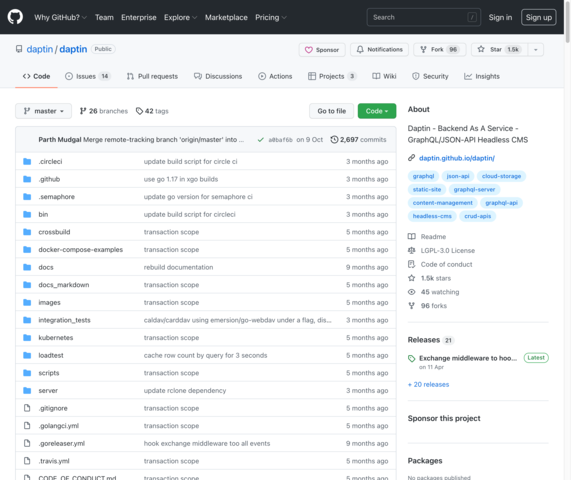This screenshot has height=480, width=571.
Task: Open the Insights tab
Action: [481, 76]
